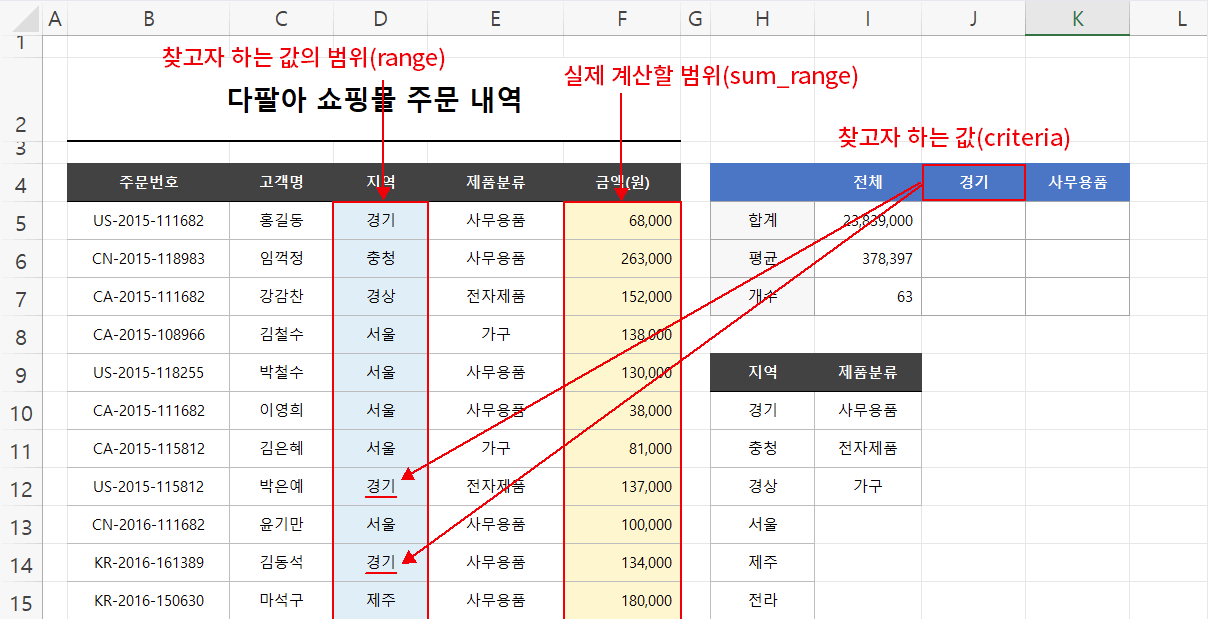Screen dimensions: 1208x619
Task: Select customer name 김은혜
Action: pos(281,448)
